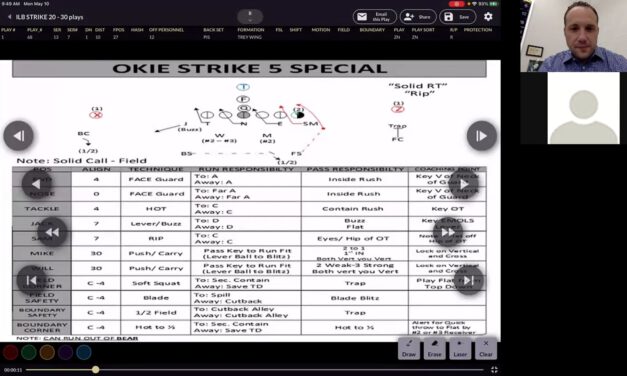Screen dimensions: 627x376
Task: Click the OFF PERSONNEL column header
Action: click(166, 30)
